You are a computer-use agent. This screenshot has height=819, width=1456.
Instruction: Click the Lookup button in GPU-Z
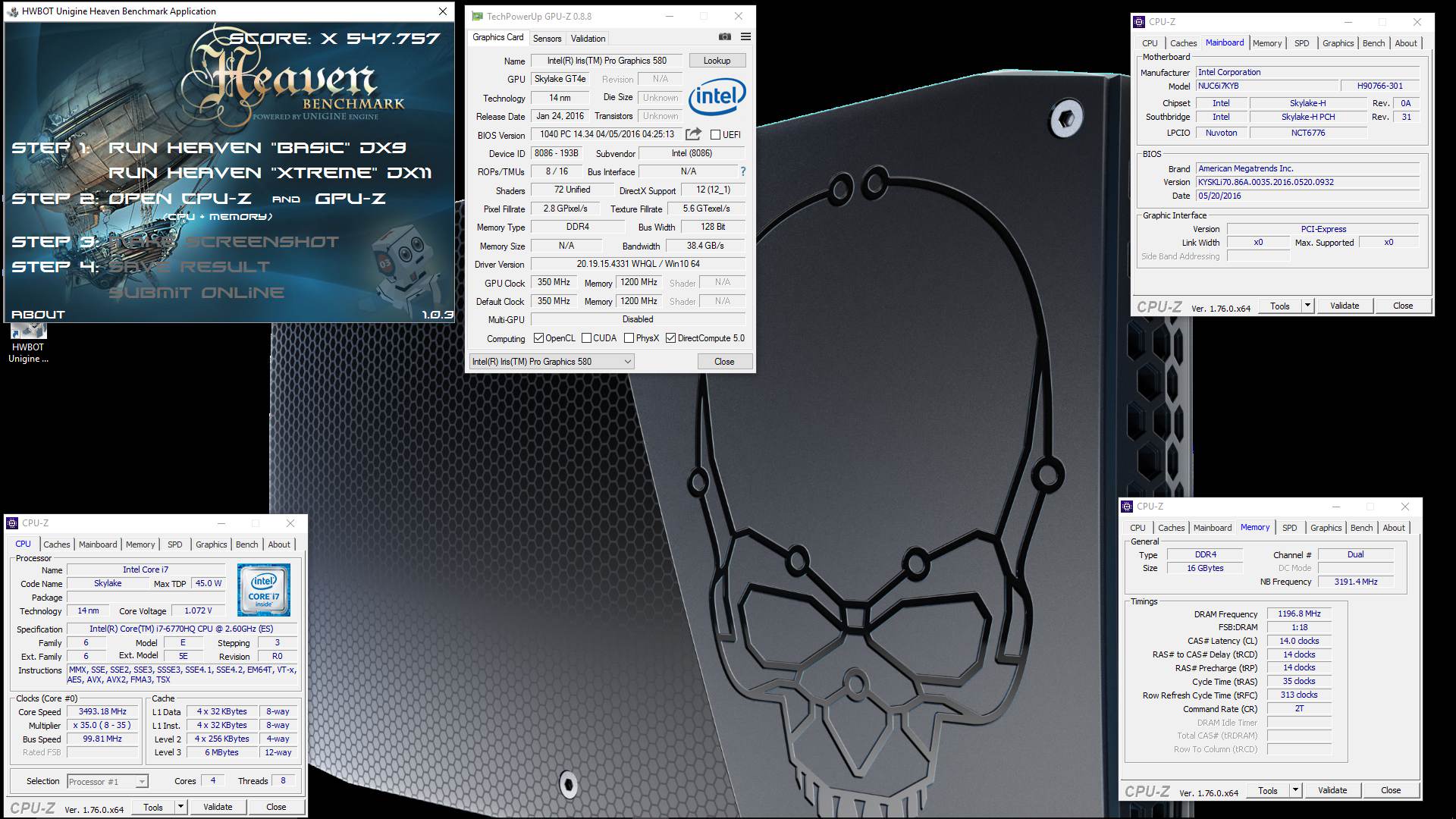click(x=717, y=61)
